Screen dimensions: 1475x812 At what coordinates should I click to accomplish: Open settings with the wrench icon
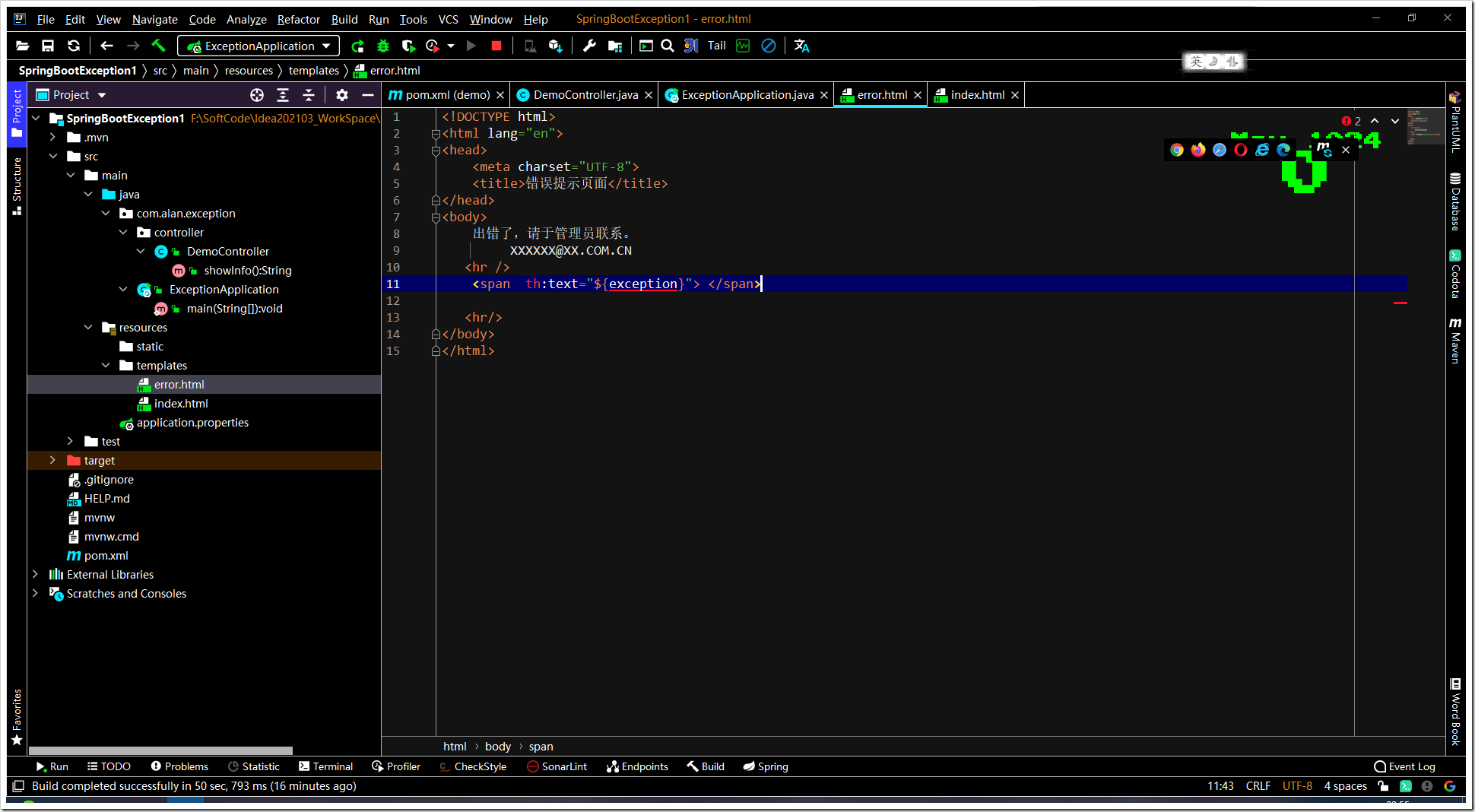589,46
